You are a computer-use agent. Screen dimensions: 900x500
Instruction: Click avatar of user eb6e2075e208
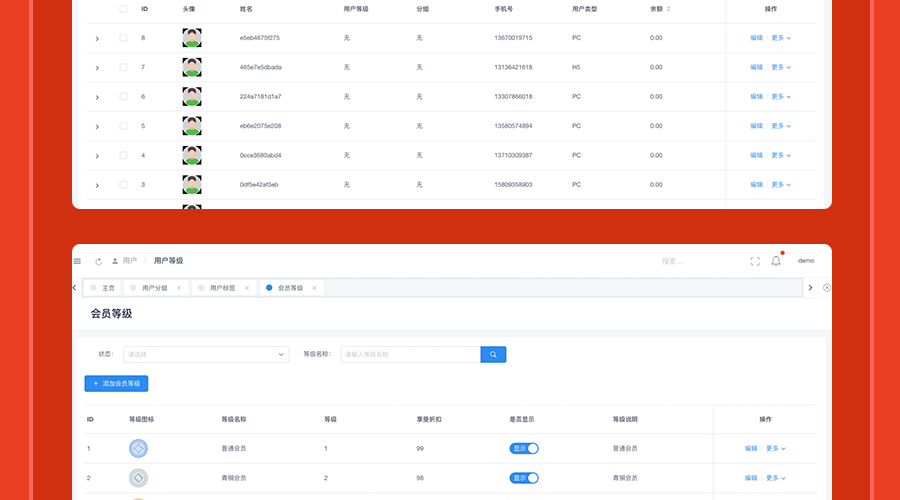(x=192, y=126)
